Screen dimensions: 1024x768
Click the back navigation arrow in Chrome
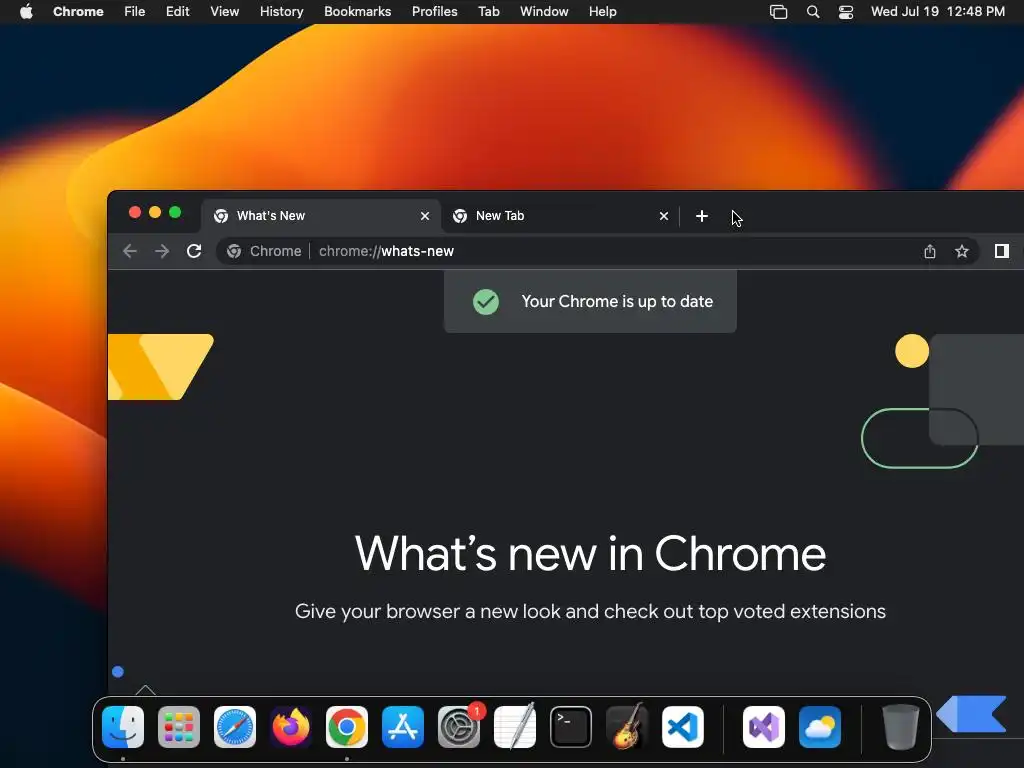(129, 251)
